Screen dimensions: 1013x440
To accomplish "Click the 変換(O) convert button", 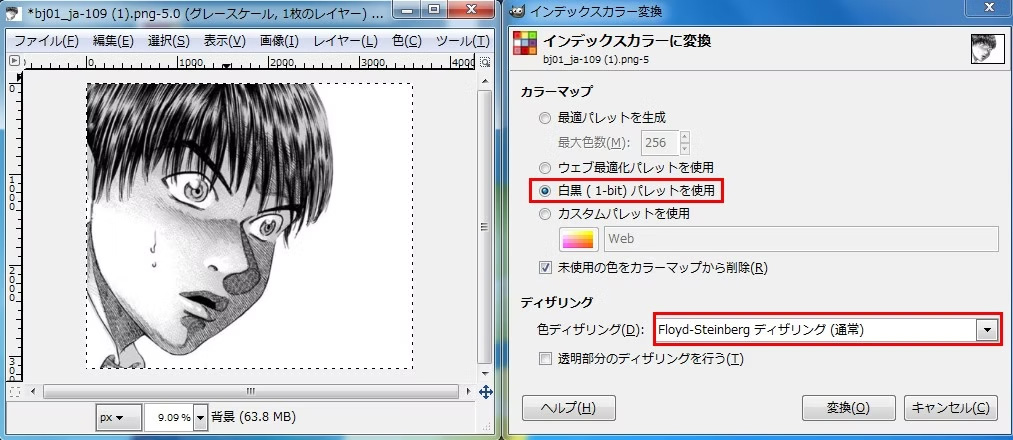I will point(848,408).
